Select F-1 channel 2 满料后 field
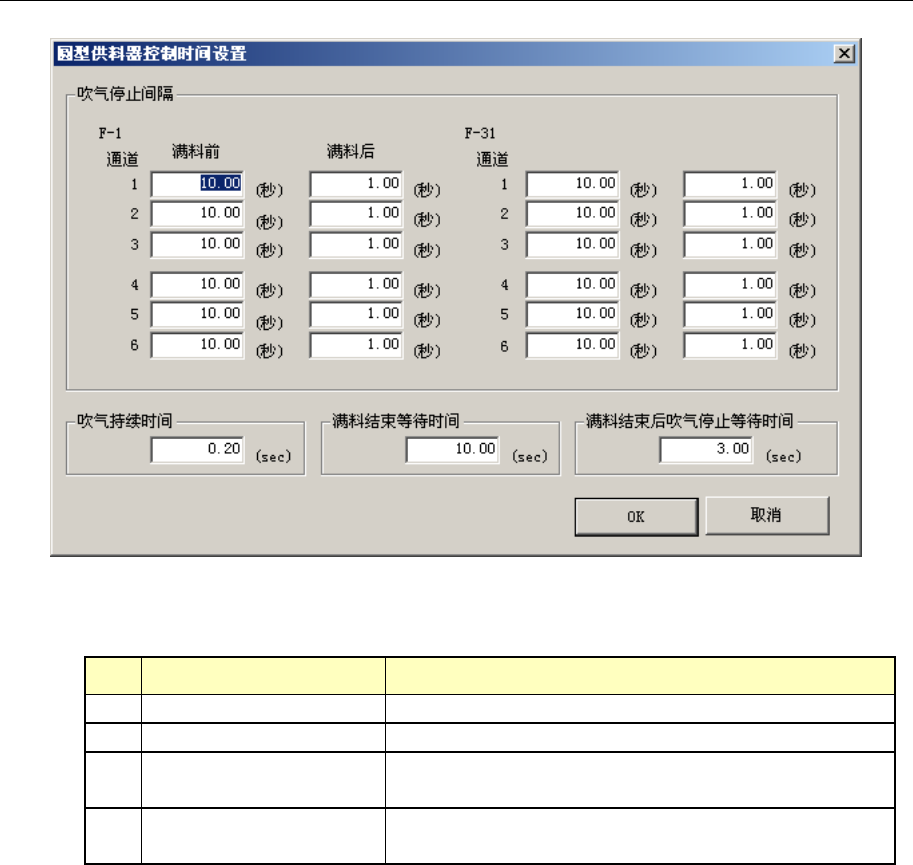Viewport: 913px width, 865px height. [x=356, y=214]
